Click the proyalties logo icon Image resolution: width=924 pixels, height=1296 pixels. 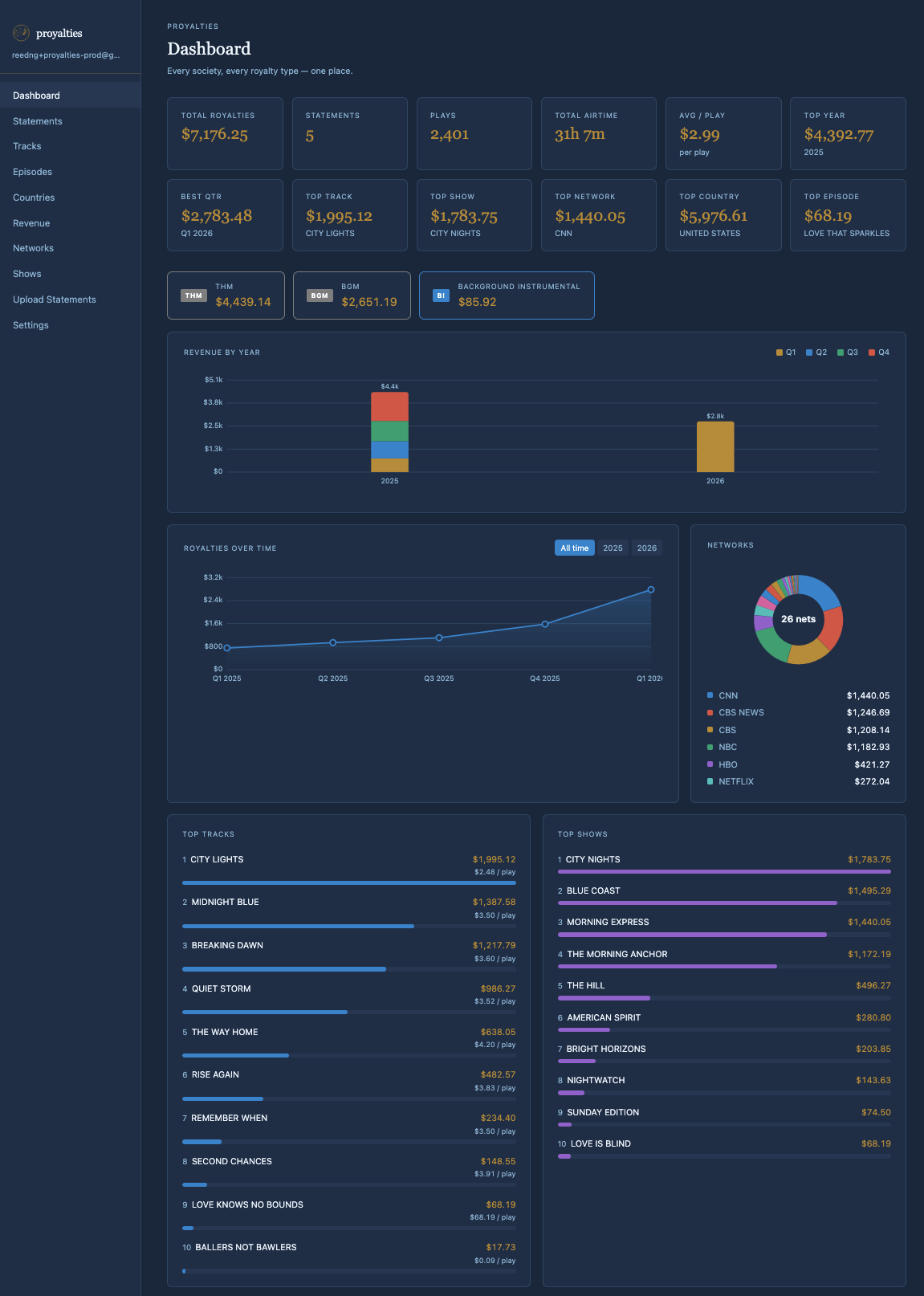[x=21, y=33]
